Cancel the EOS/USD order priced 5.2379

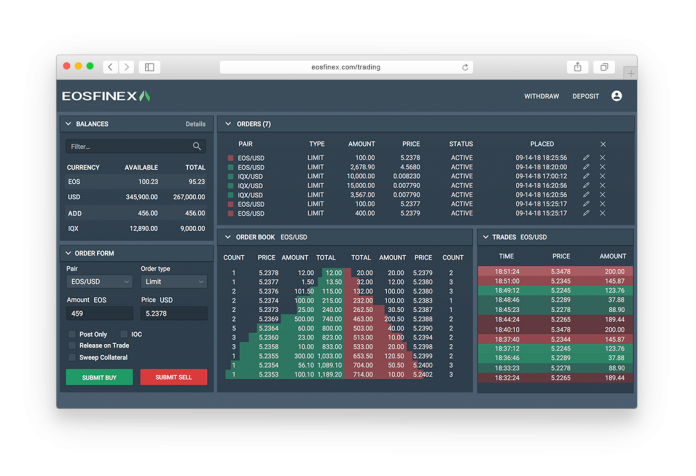602,214
